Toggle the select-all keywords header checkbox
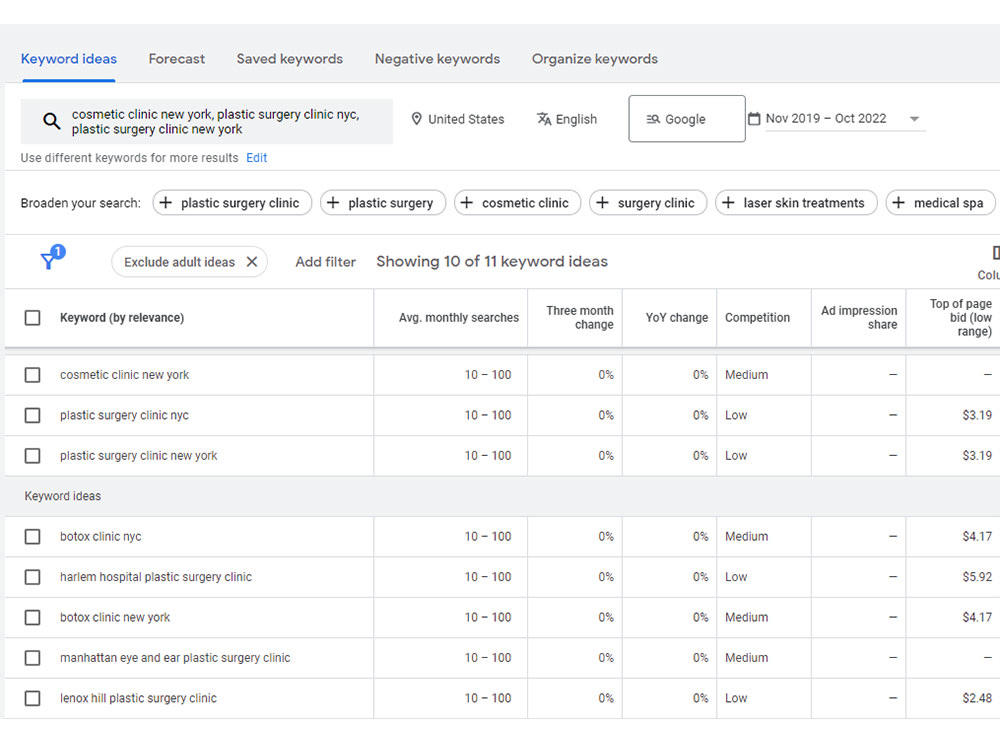The image size is (1000, 750). coord(33,318)
